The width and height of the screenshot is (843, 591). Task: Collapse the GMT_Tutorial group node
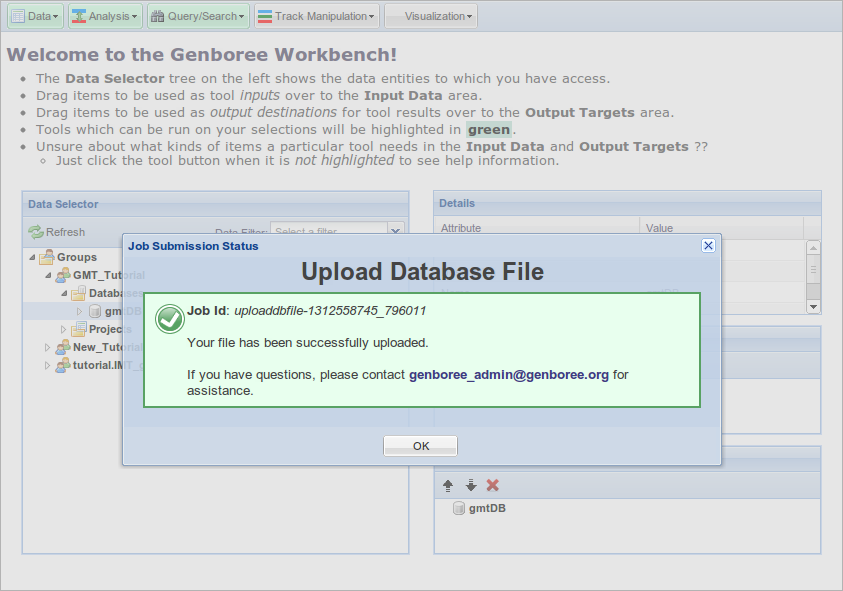point(48,275)
